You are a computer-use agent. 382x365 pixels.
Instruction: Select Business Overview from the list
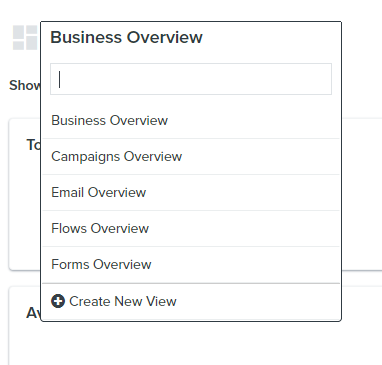click(191, 120)
